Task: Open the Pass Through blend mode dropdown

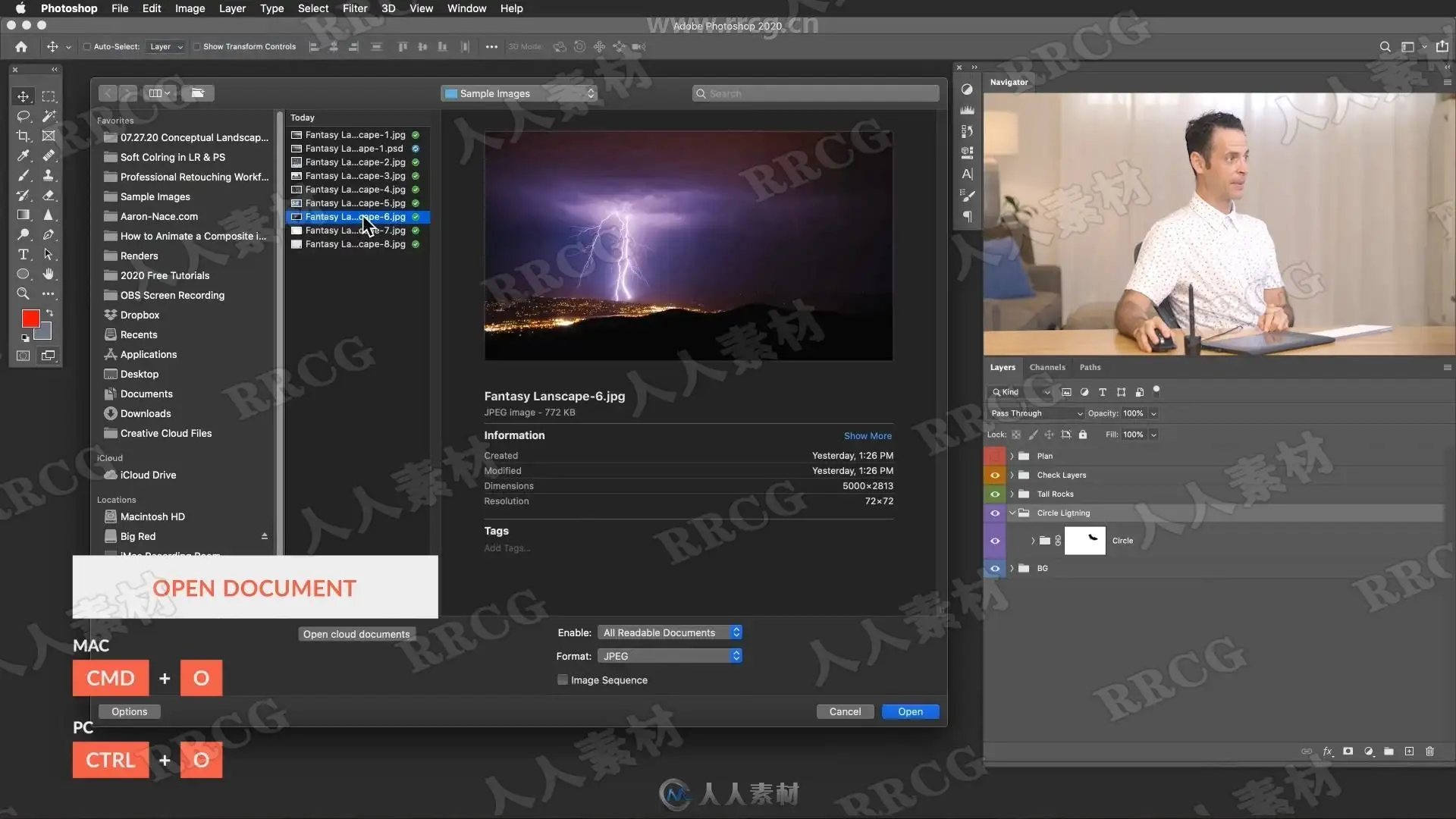Action: point(1036,413)
